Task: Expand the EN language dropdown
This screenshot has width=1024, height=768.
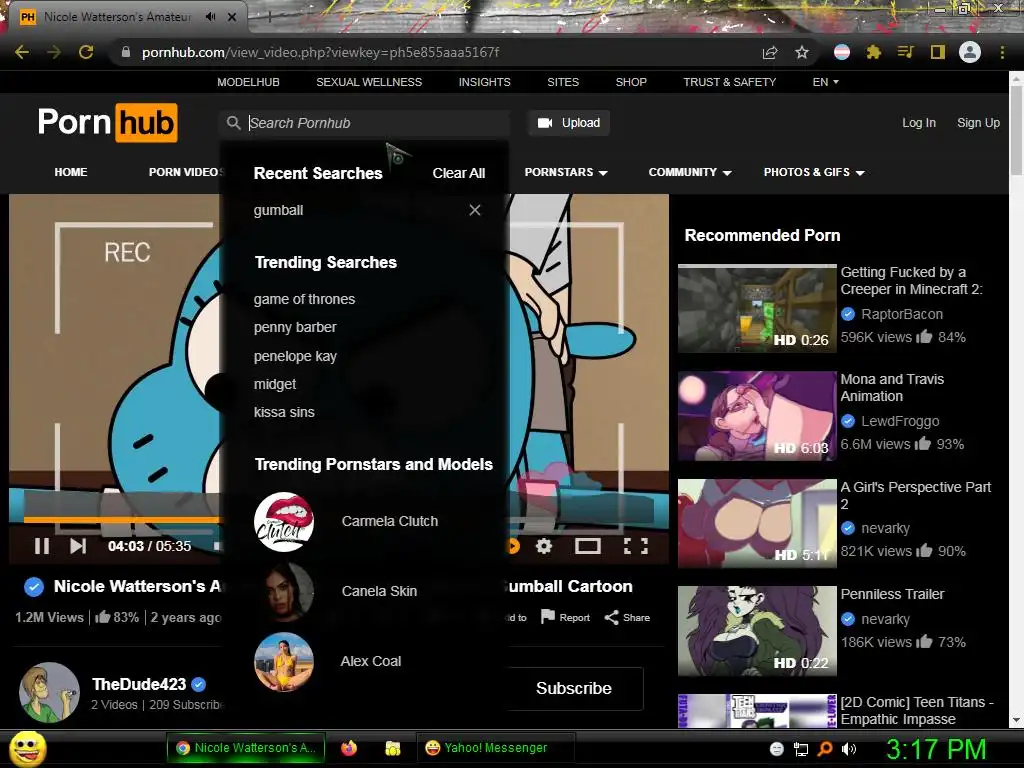Action: point(825,82)
